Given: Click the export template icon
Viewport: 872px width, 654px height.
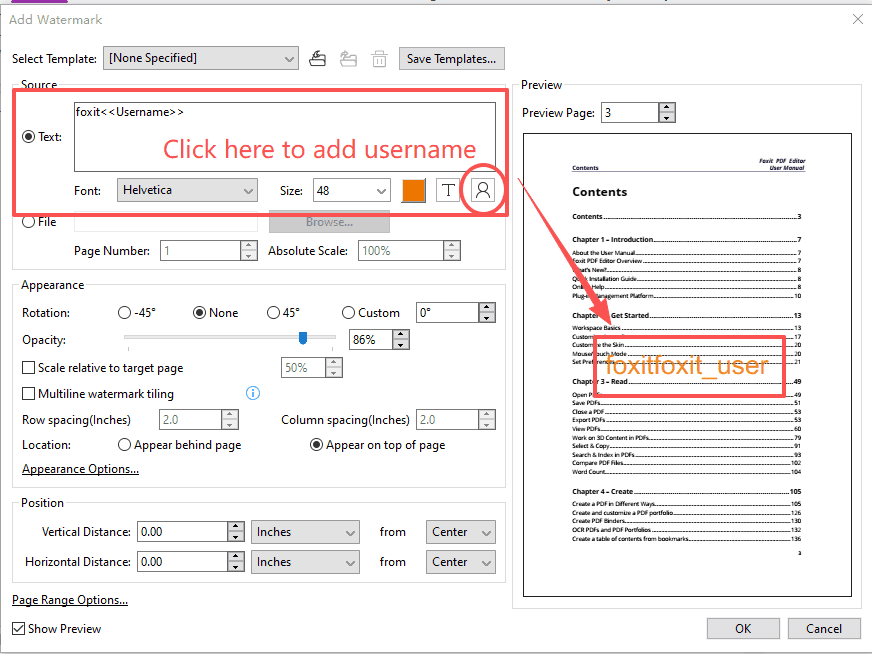Looking at the screenshot, I should [349, 58].
